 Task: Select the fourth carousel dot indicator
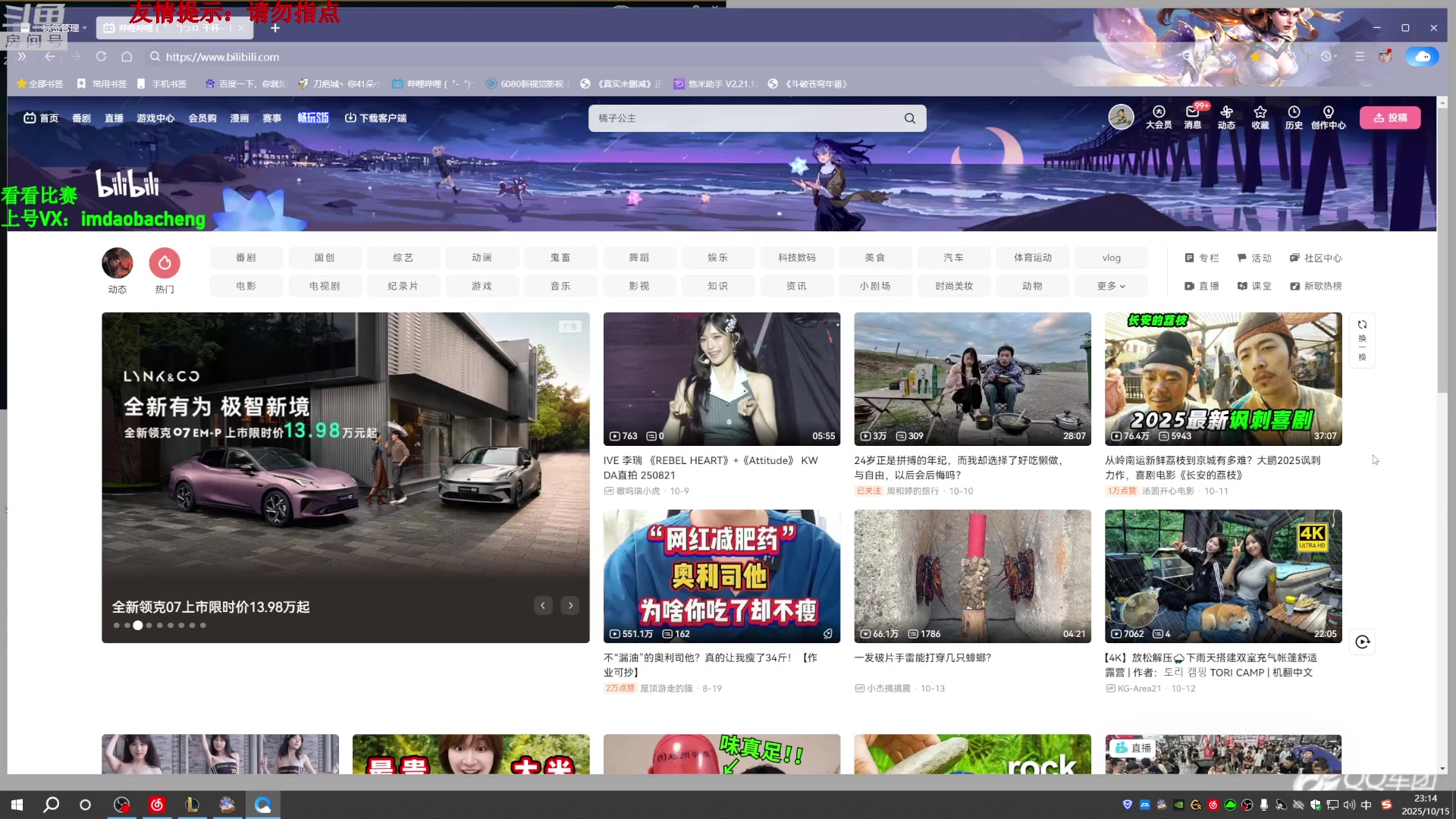(x=149, y=625)
